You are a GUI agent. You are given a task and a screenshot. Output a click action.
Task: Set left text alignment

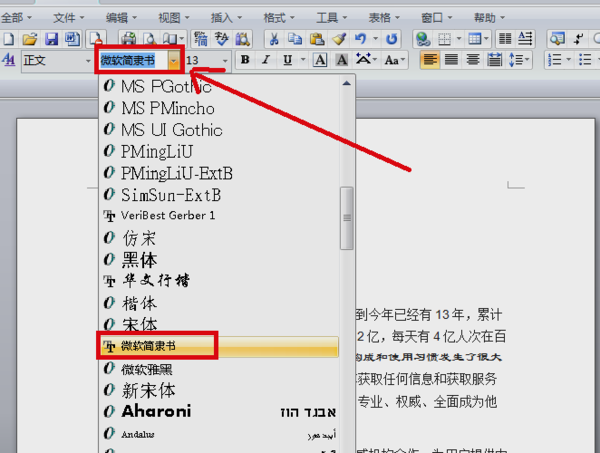coord(430,60)
